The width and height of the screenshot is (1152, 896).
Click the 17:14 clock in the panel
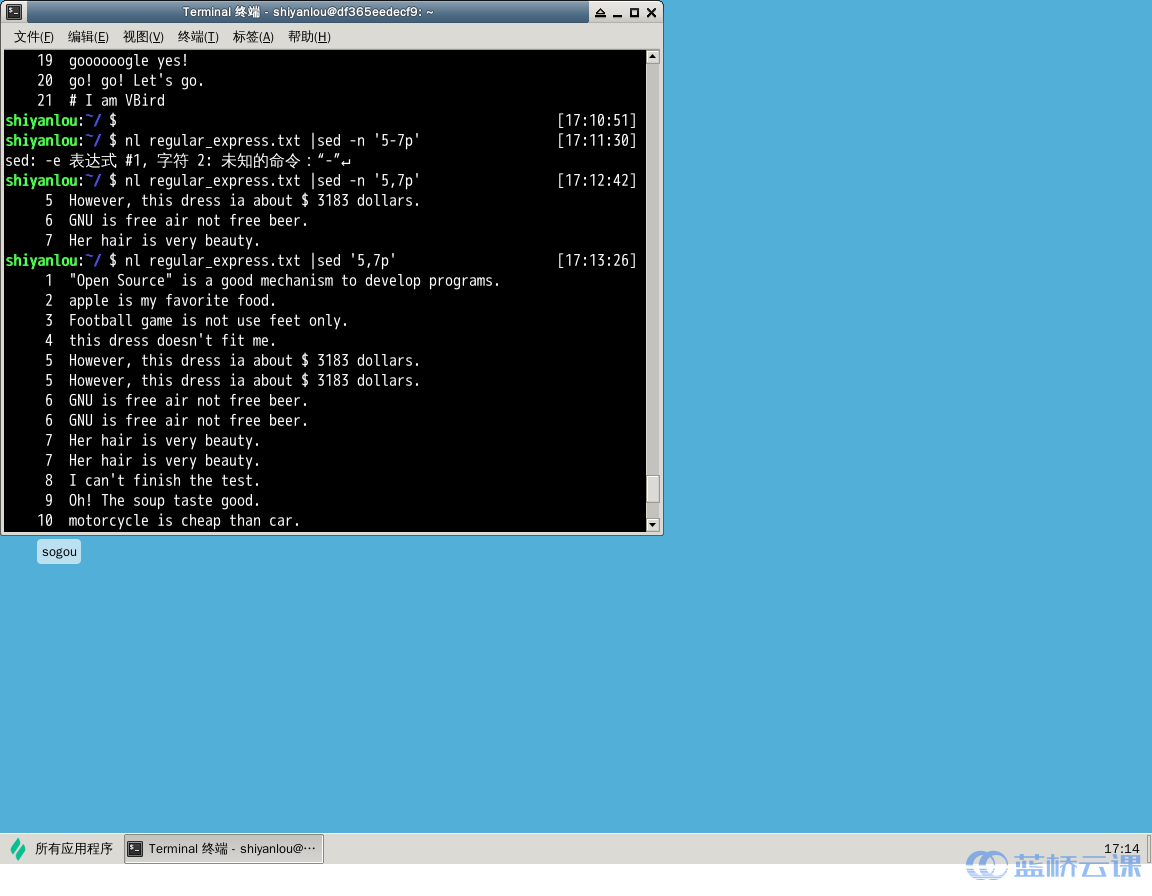(1121, 848)
